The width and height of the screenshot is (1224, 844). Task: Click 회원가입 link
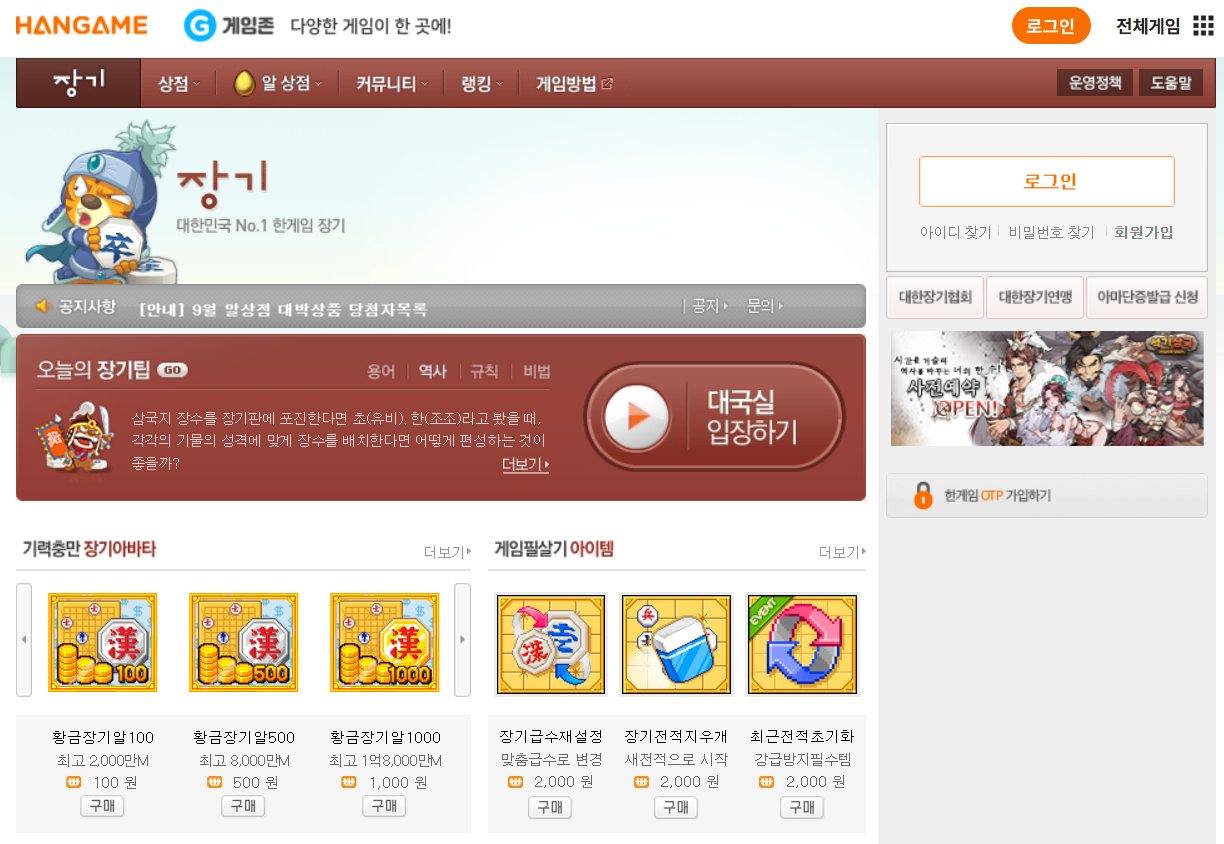pos(1144,232)
